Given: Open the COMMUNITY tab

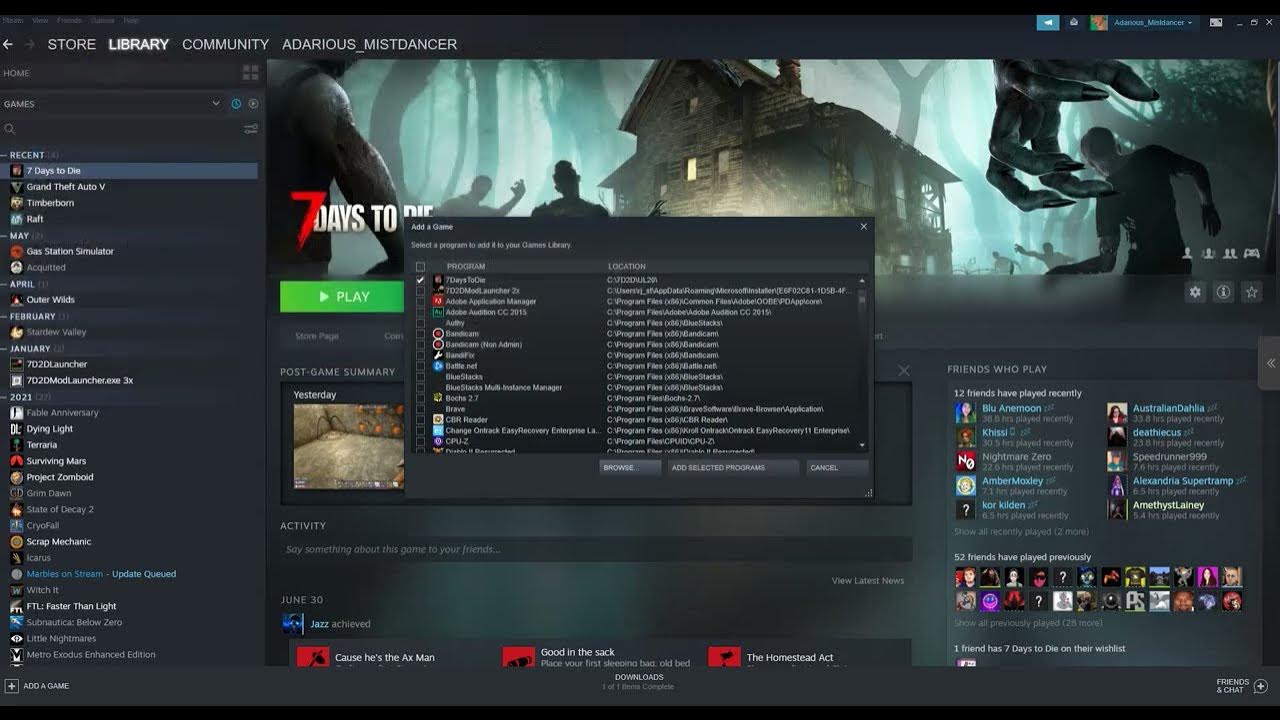Looking at the screenshot, I should pyautogui.click(x=225, y=44).
